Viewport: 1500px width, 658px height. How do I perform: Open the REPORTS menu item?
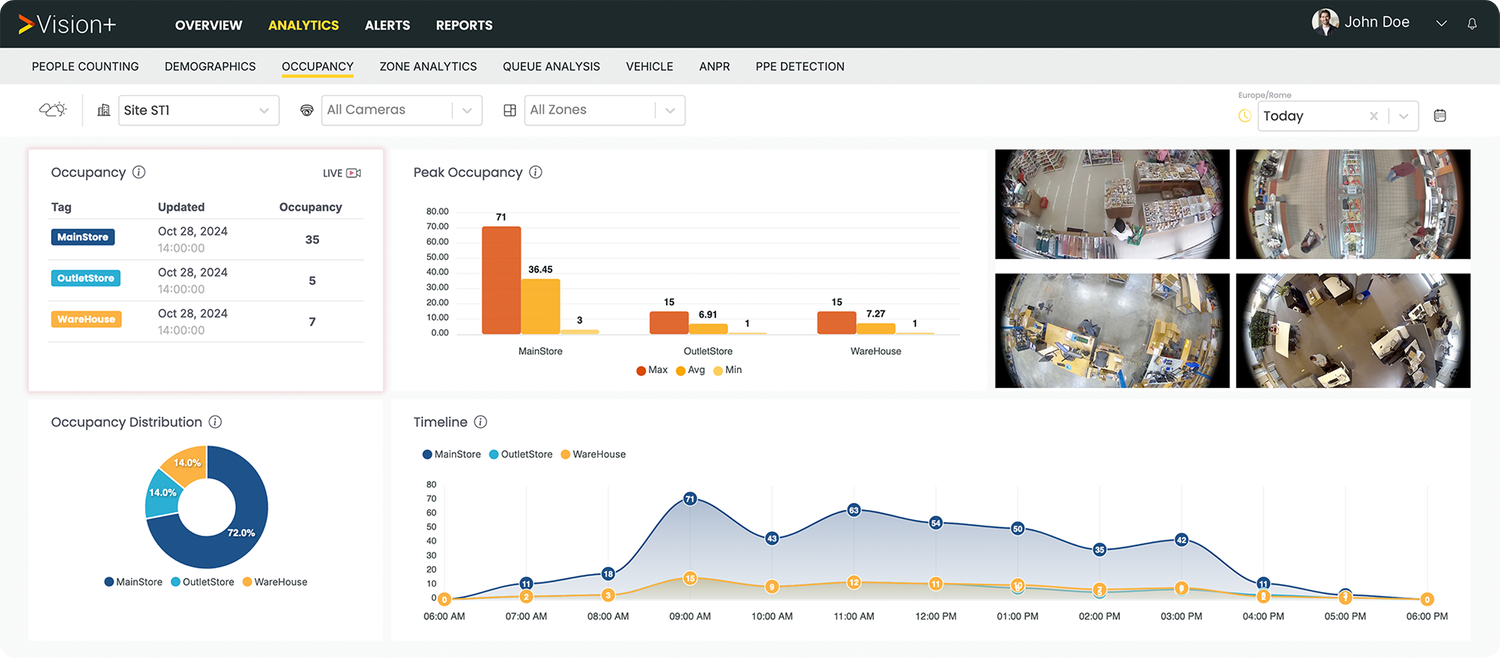click(464, 25)
